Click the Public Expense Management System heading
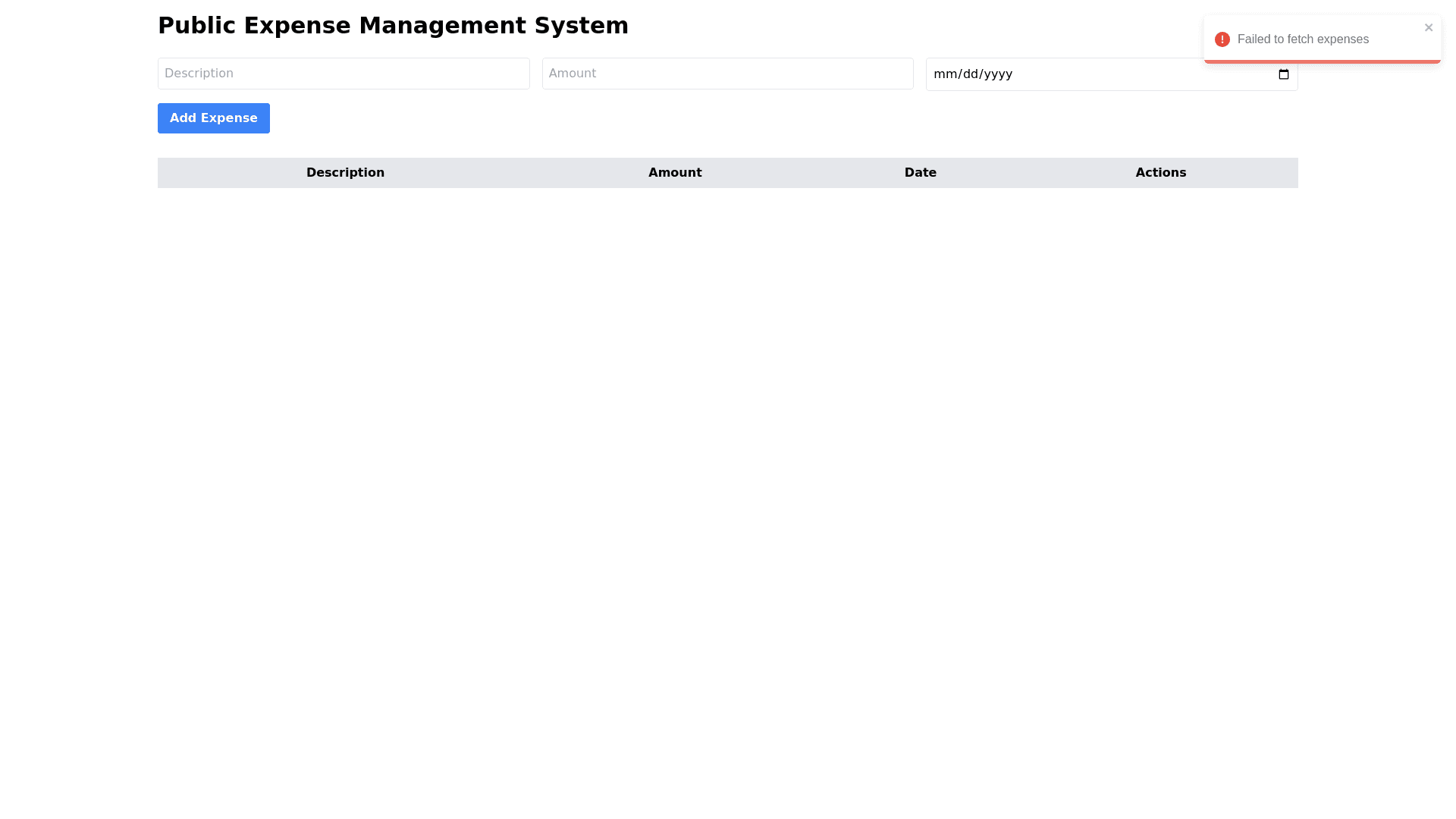The height and width of the screenshot is (819, 1456). click(x=393, y=26)
